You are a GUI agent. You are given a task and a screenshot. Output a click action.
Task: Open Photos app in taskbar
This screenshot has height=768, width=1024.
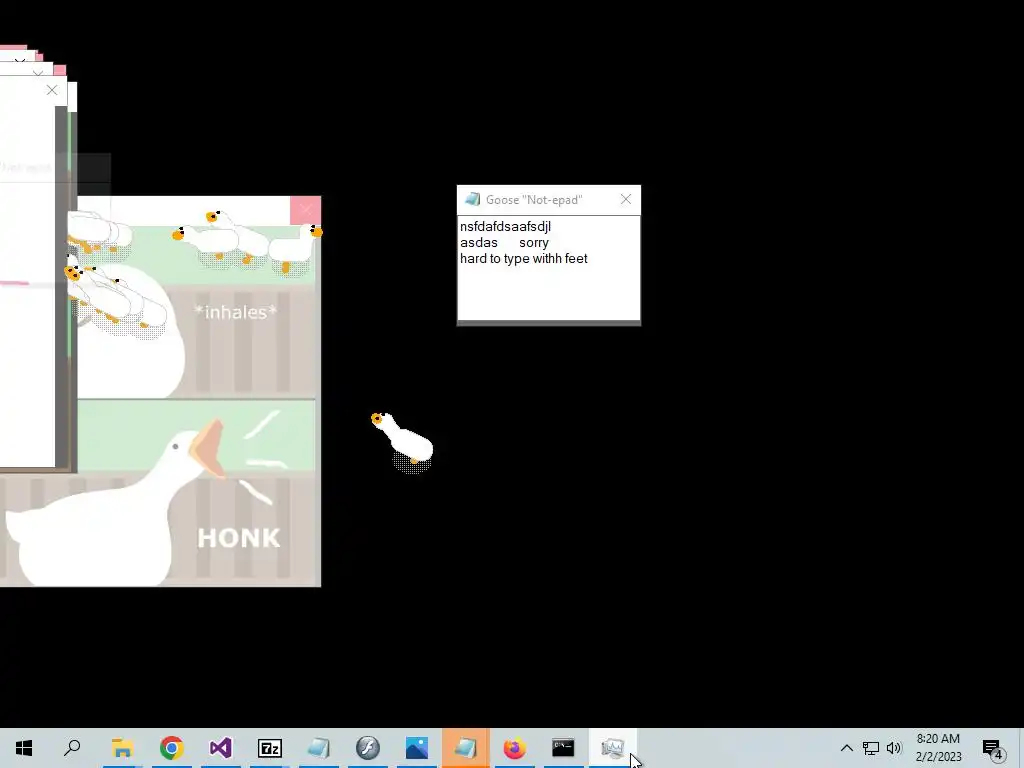tap(417, 748)
